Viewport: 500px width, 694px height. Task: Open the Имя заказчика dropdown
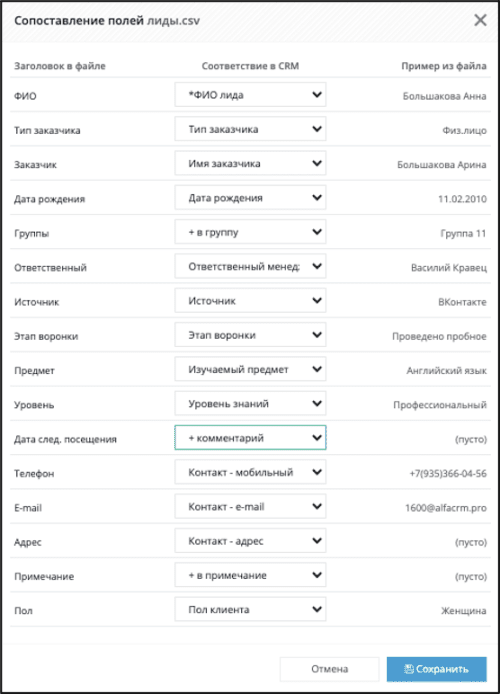tap(250, 163)
